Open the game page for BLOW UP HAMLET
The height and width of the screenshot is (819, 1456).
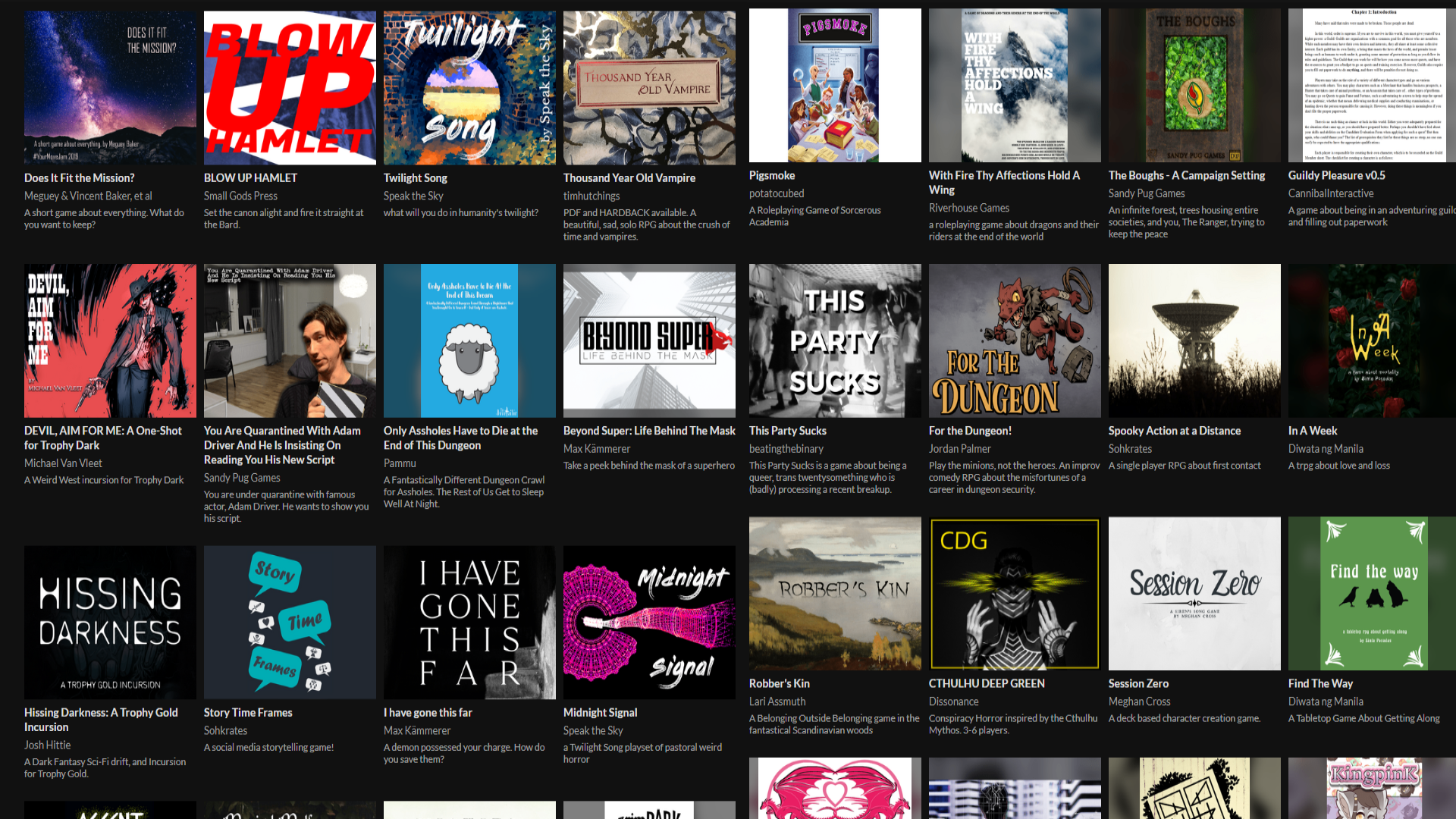pos(249,177)
